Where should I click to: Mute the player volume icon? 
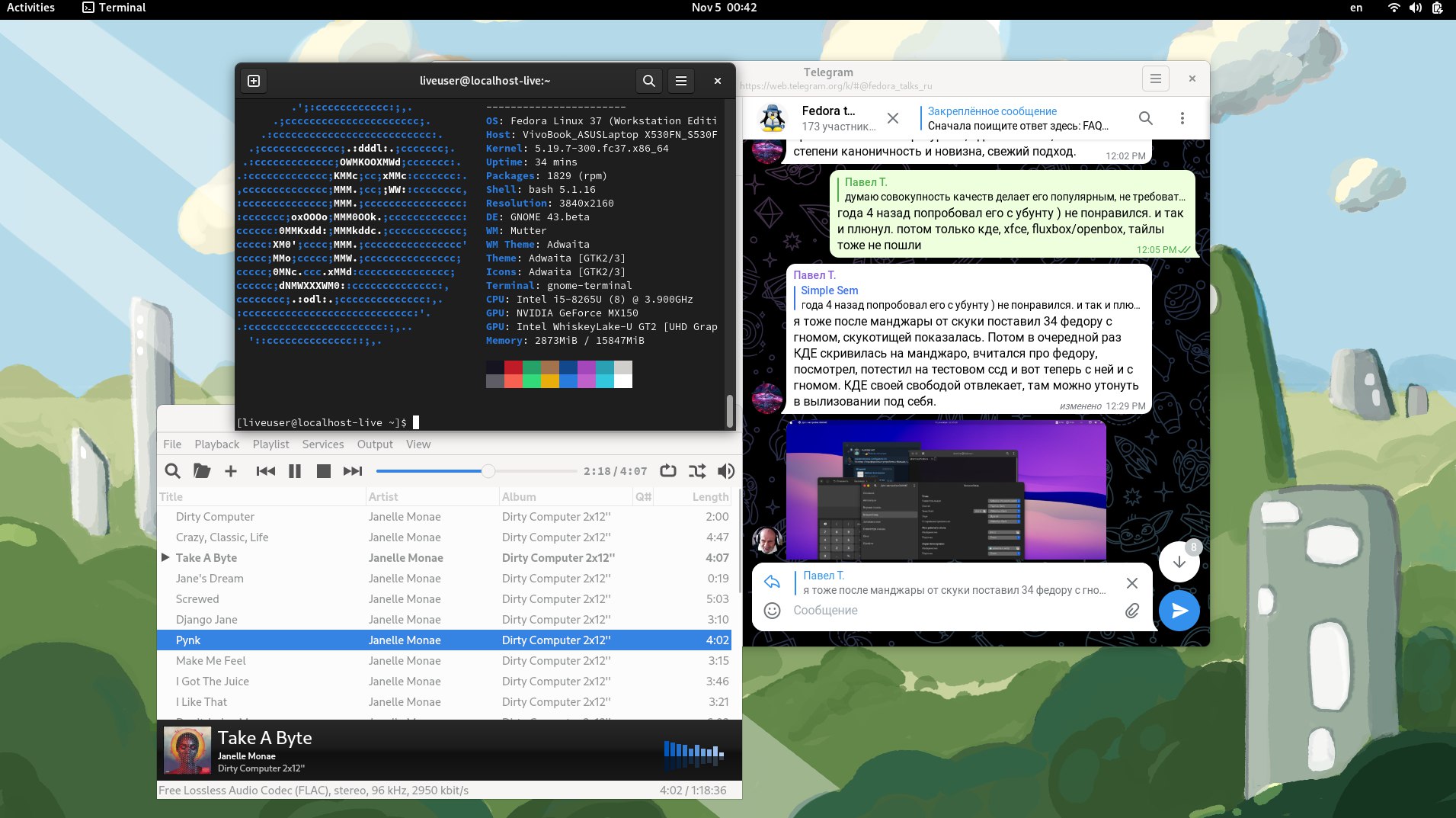point(726,471)
